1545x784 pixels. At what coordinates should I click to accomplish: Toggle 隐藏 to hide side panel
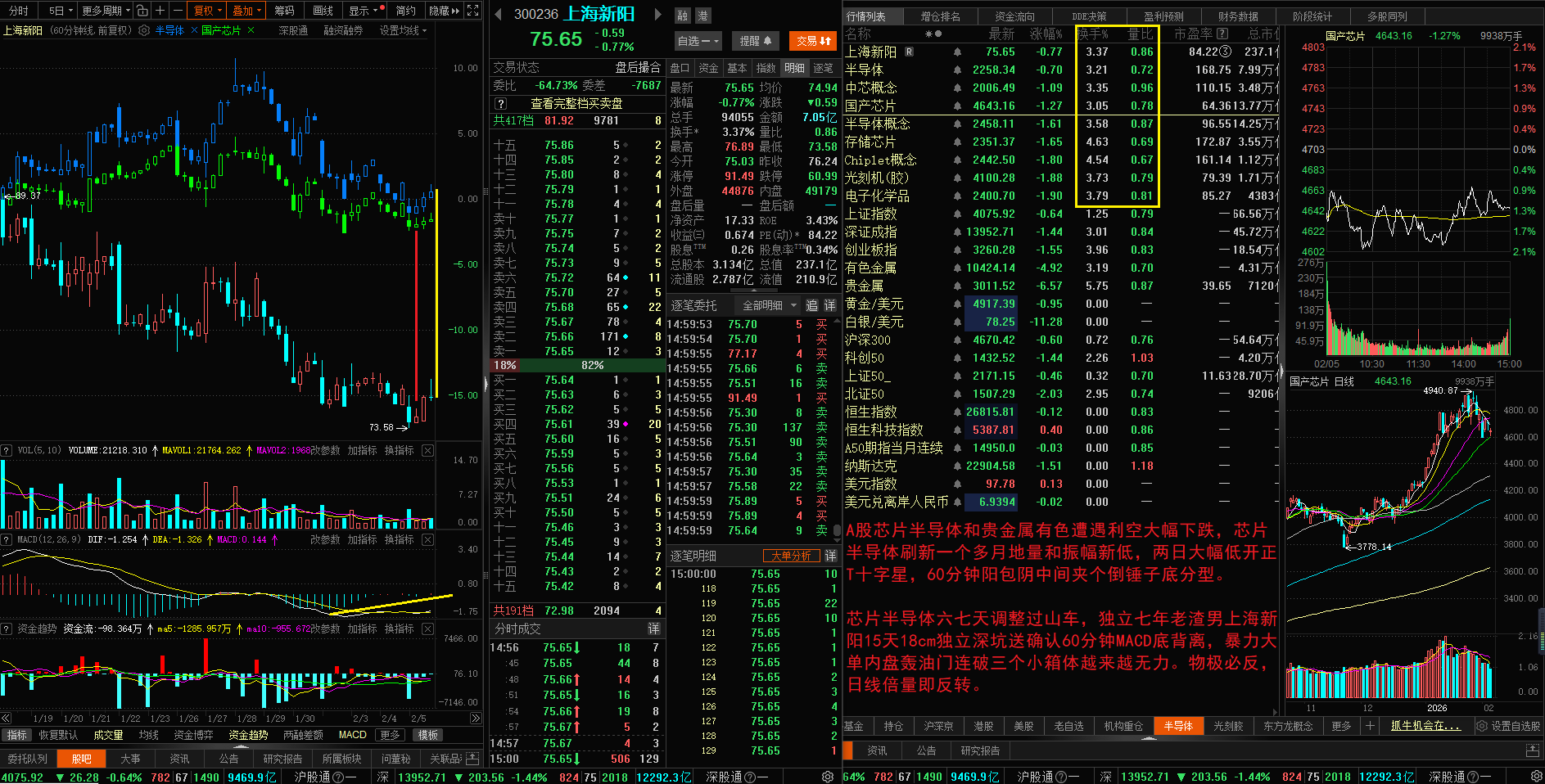(443, 11)
